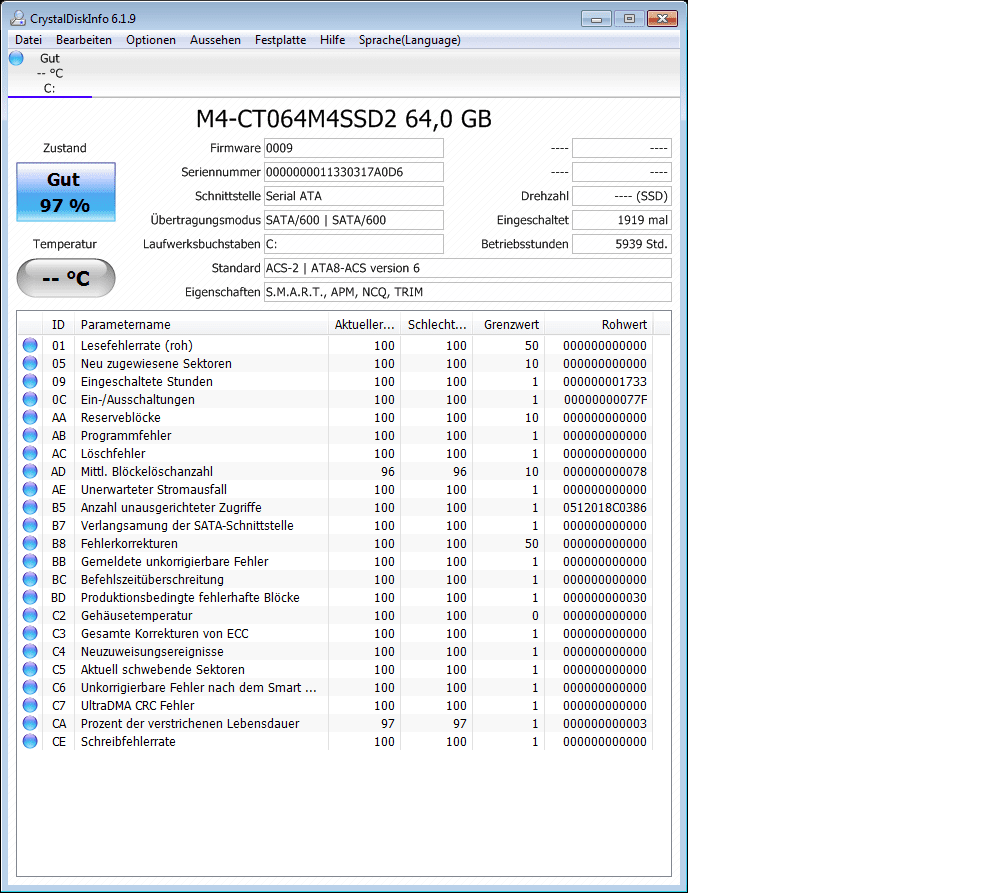This screenshot has width=1008, height=893.
Task: Click raw value 0512018C0386
Action: pyautogui.click(x=605, y=507)
